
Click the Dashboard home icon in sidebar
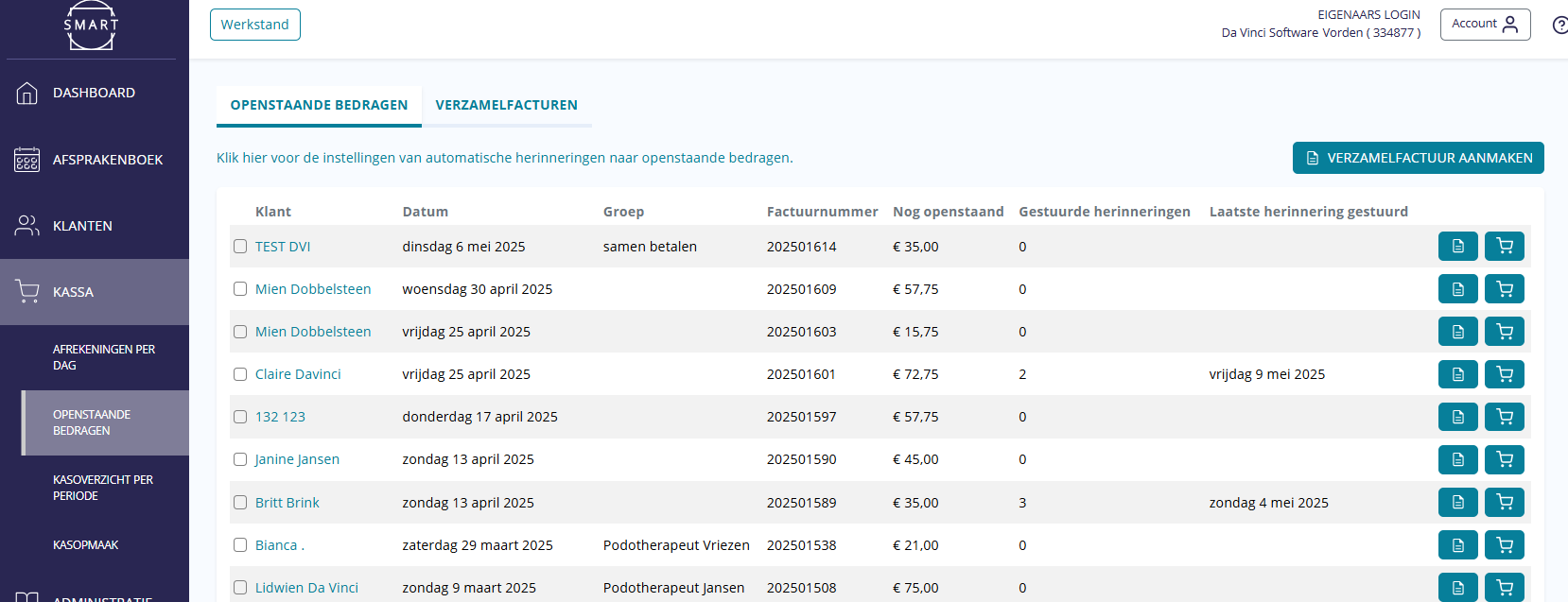coord(27,93)
